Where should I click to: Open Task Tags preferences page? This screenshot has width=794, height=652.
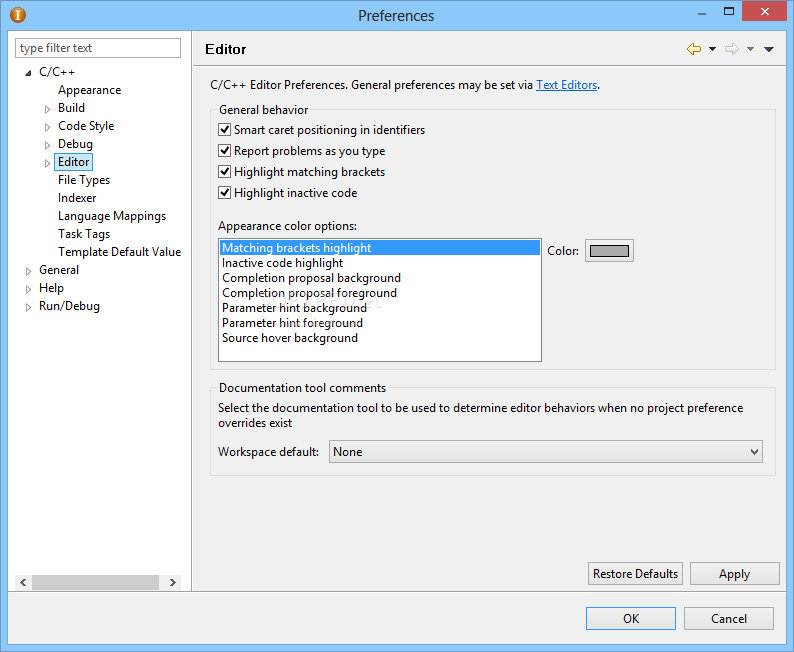tap(84, 234)
